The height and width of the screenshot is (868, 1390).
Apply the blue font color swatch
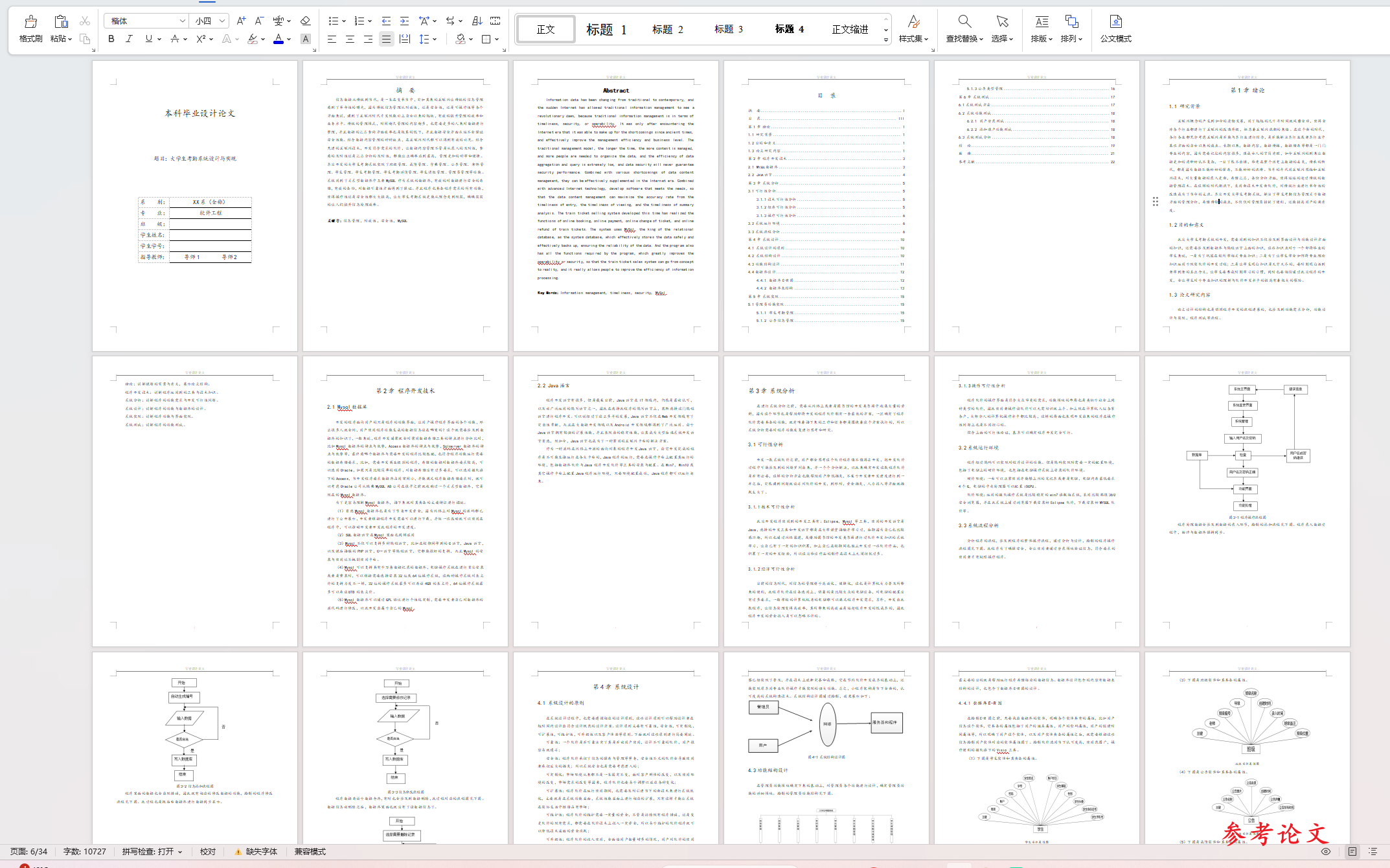(279, 39)
